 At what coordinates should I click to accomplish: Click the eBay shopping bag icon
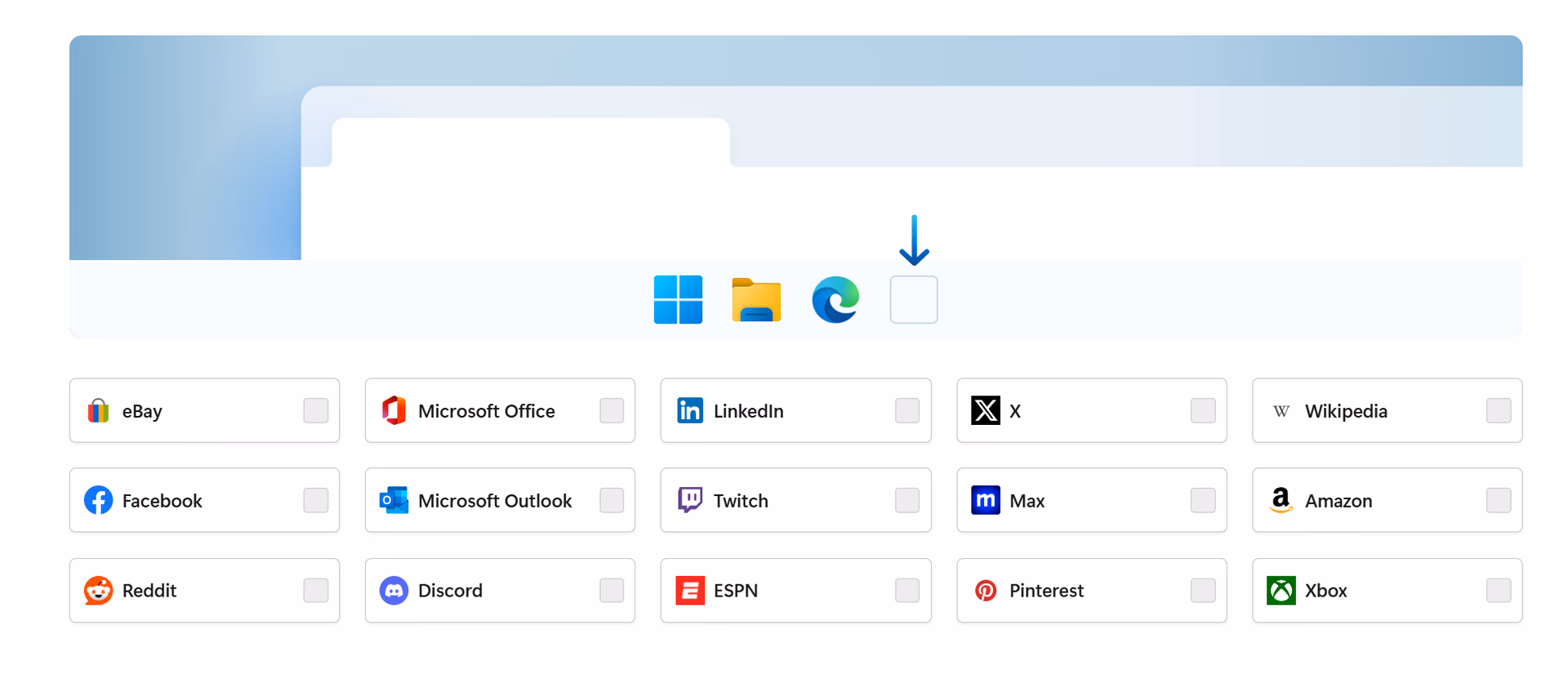click(x=98, y=410)
